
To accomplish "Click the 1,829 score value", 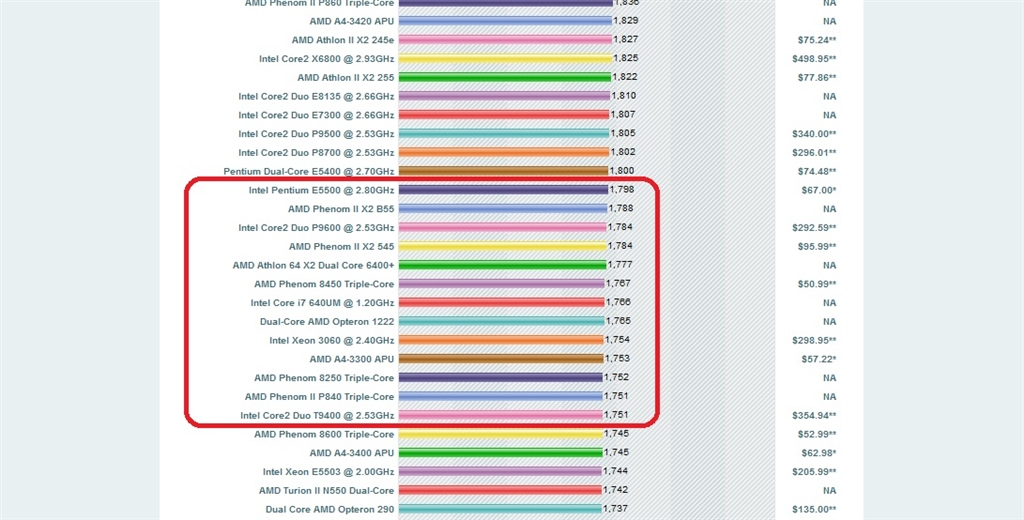I will (626, 21).
